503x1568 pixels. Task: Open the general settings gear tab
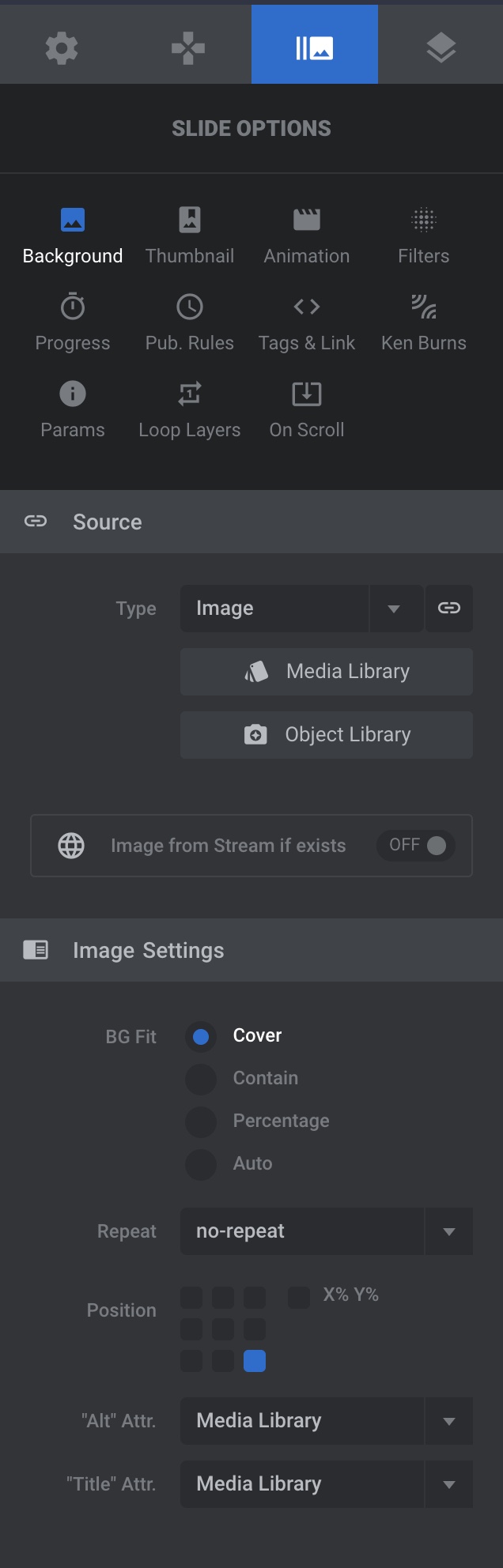(62, 48)
